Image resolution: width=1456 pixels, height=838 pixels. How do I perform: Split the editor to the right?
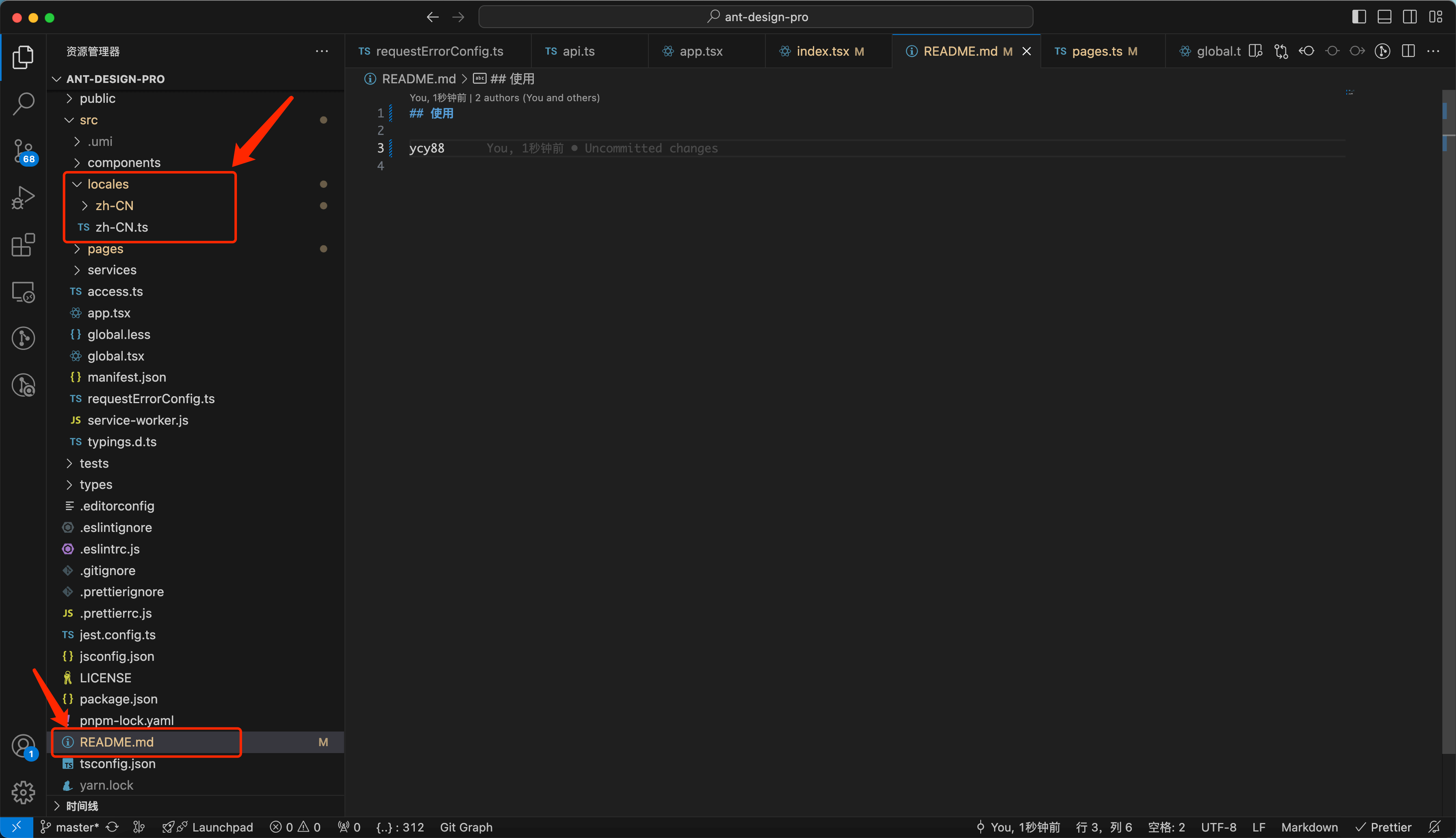[x=1408, y=51]
